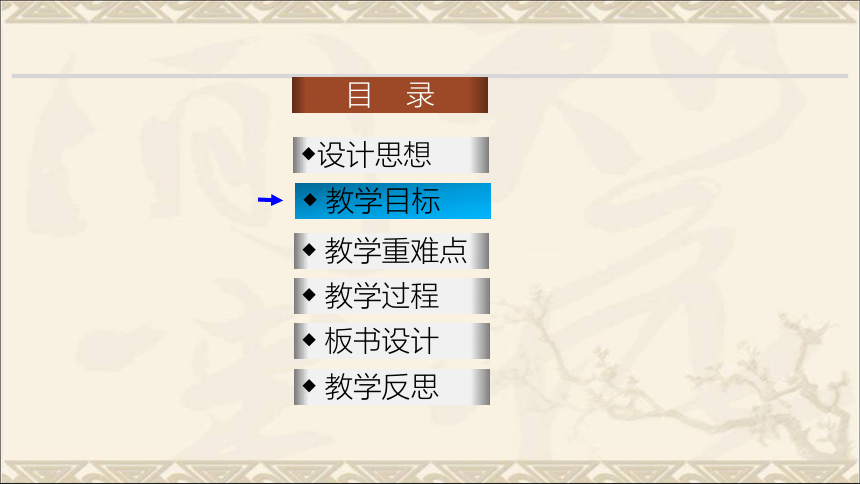Screen dimensions: 860x484
Task: Click the gray shaded right edge of 教学过程
Action: (481, 296)
